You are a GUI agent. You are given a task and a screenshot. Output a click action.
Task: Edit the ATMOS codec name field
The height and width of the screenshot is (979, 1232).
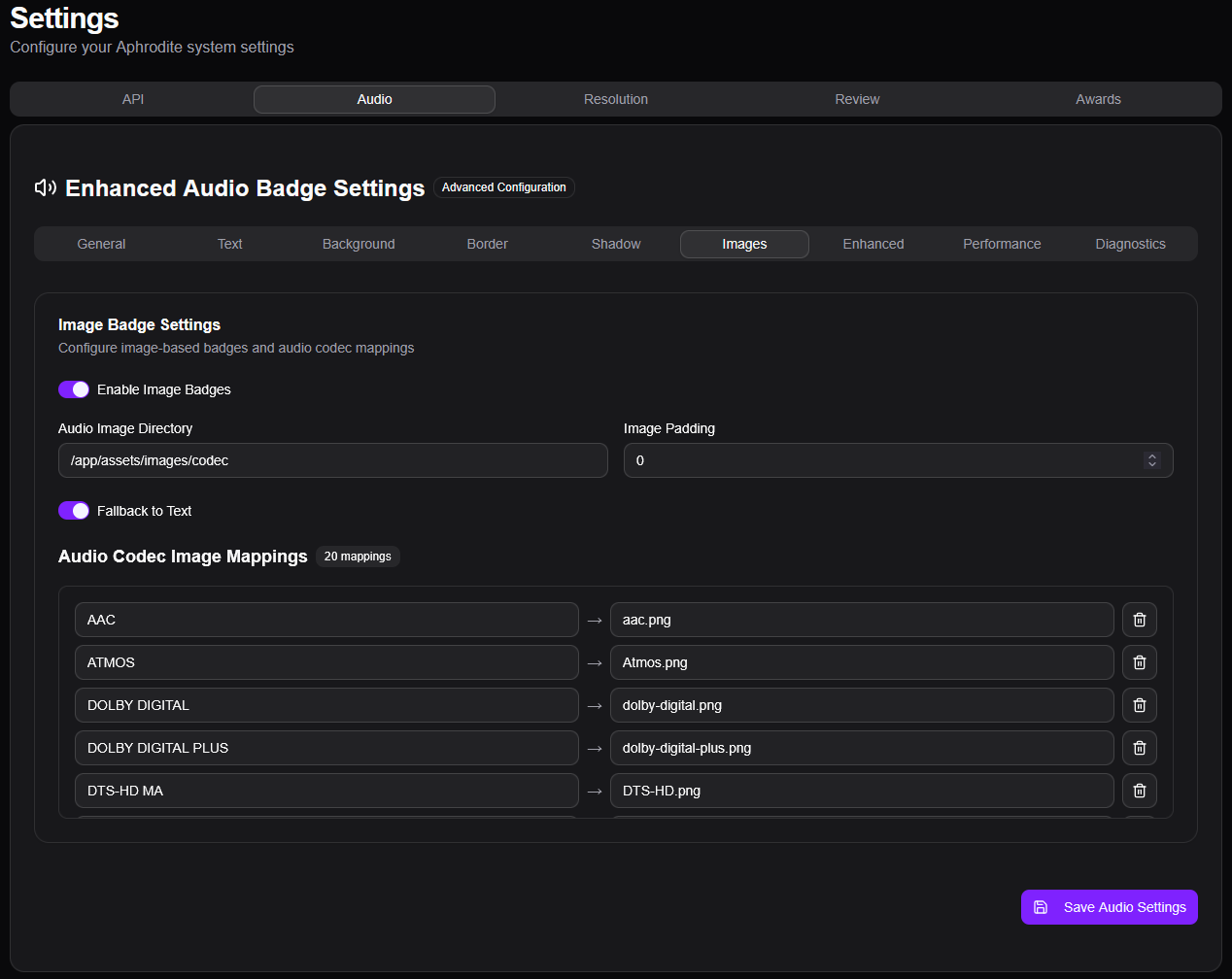pos(326,662)
